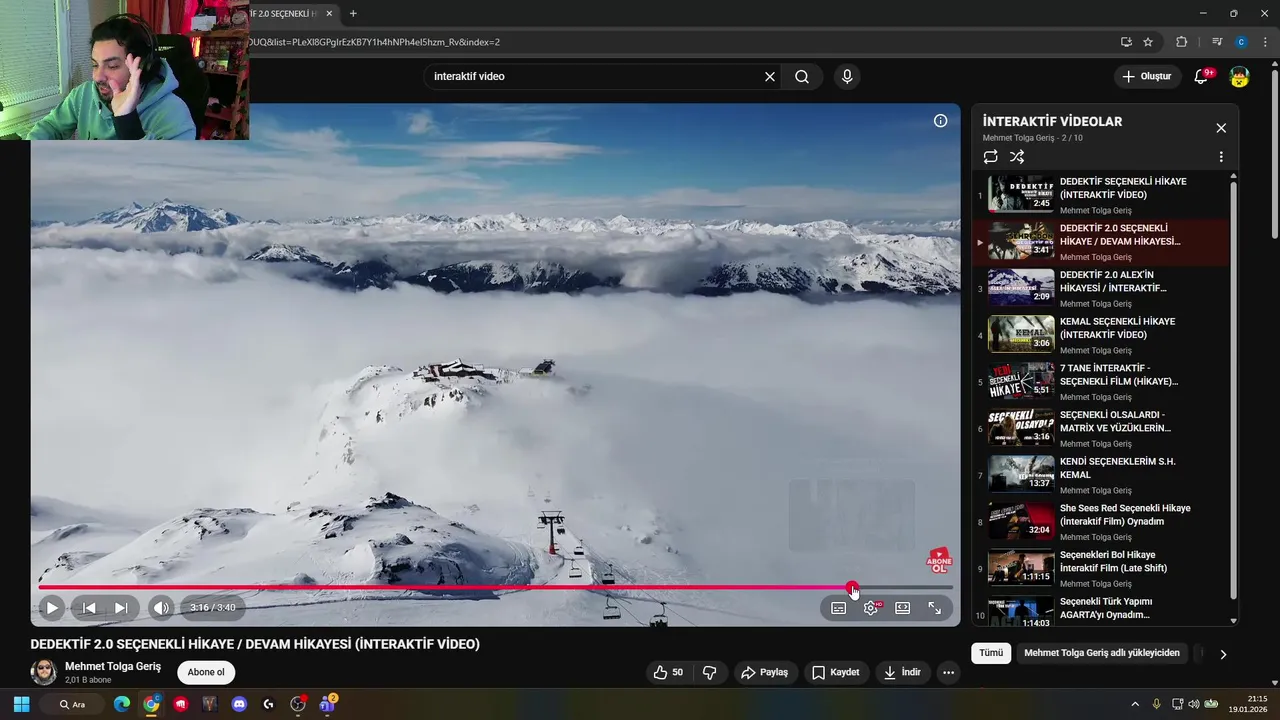Screen dimensions: 1280x720
Task: Like the video (50 likes)
Action: pos(669,672)
